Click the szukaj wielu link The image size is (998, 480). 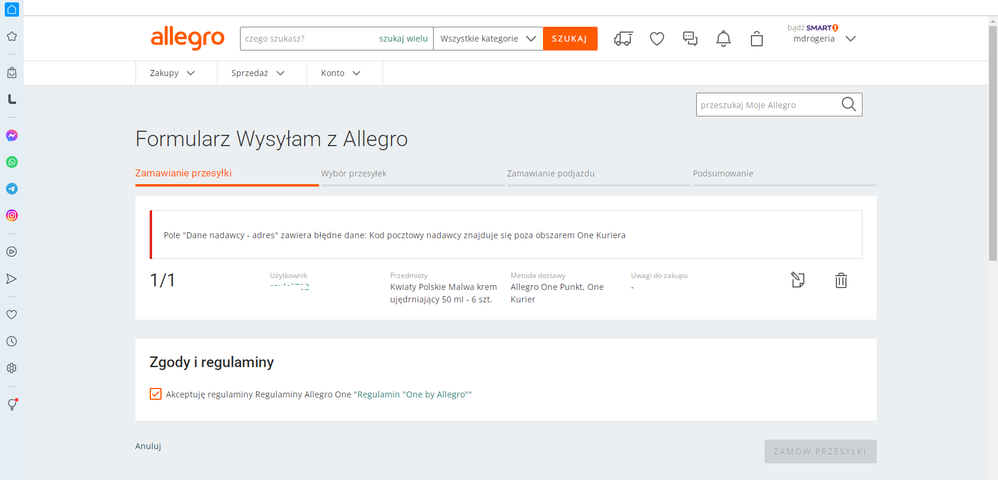[x=404, y=39]
